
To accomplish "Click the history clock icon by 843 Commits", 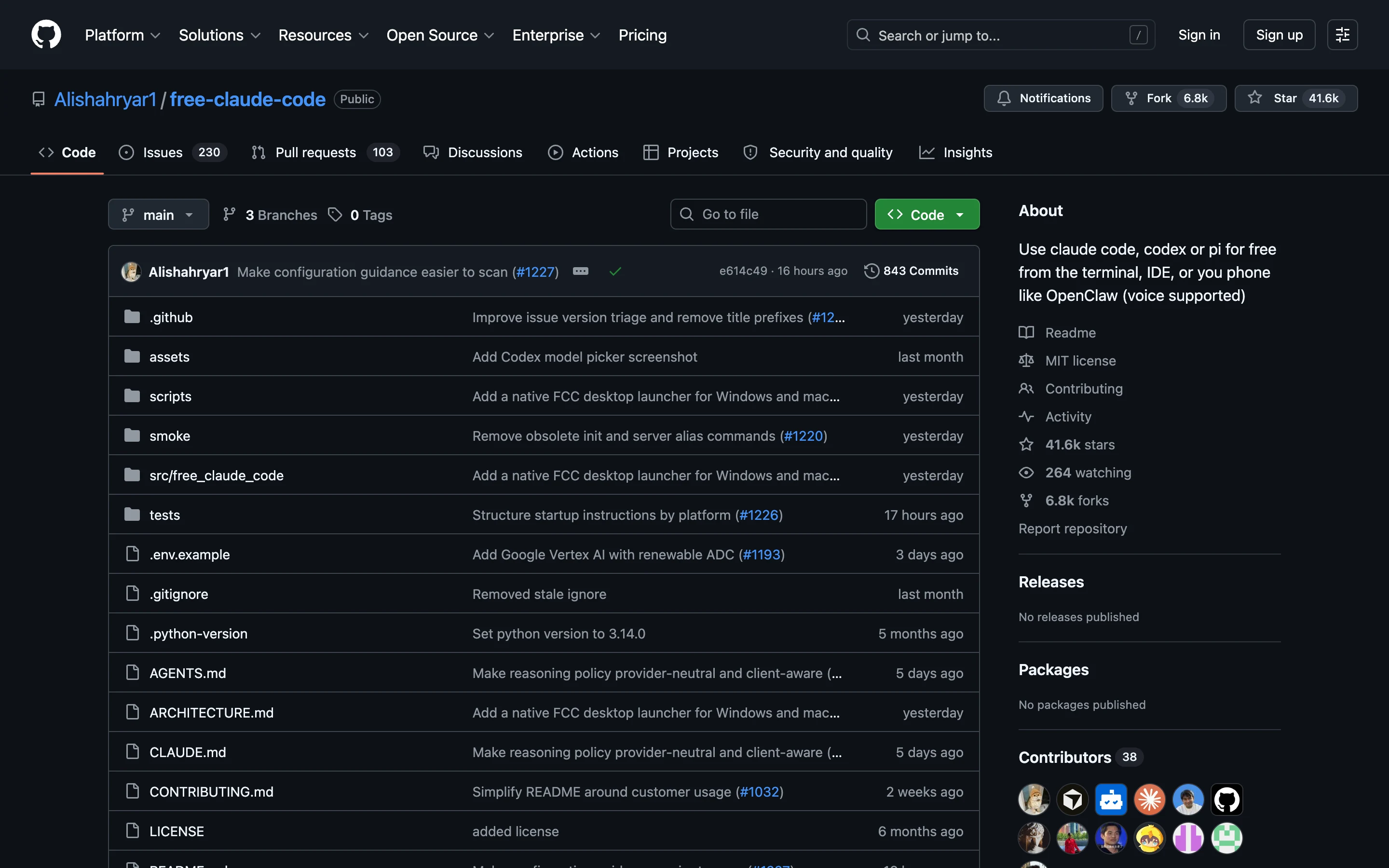I will tap(872, 271).
